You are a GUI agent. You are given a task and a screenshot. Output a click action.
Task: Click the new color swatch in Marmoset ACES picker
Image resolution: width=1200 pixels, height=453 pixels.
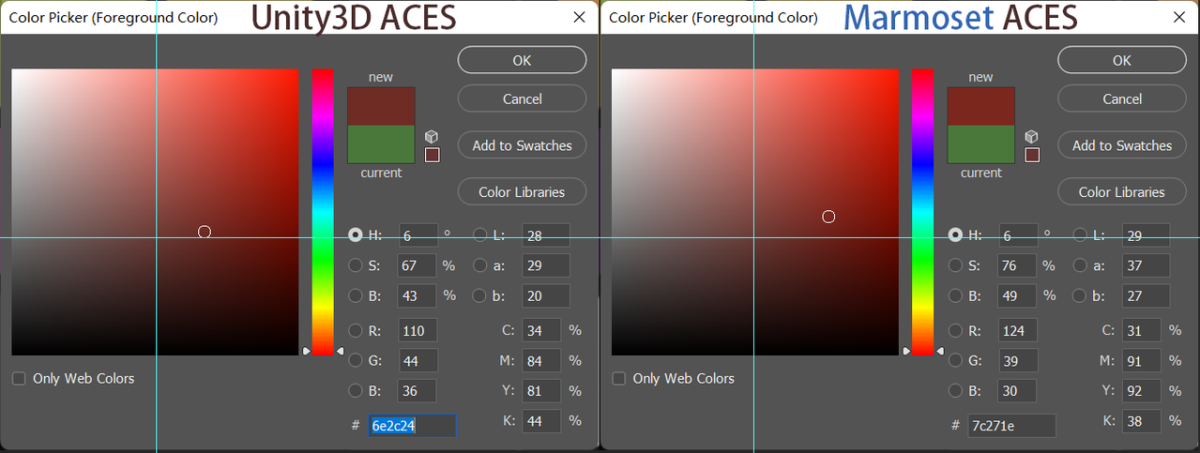981,106
